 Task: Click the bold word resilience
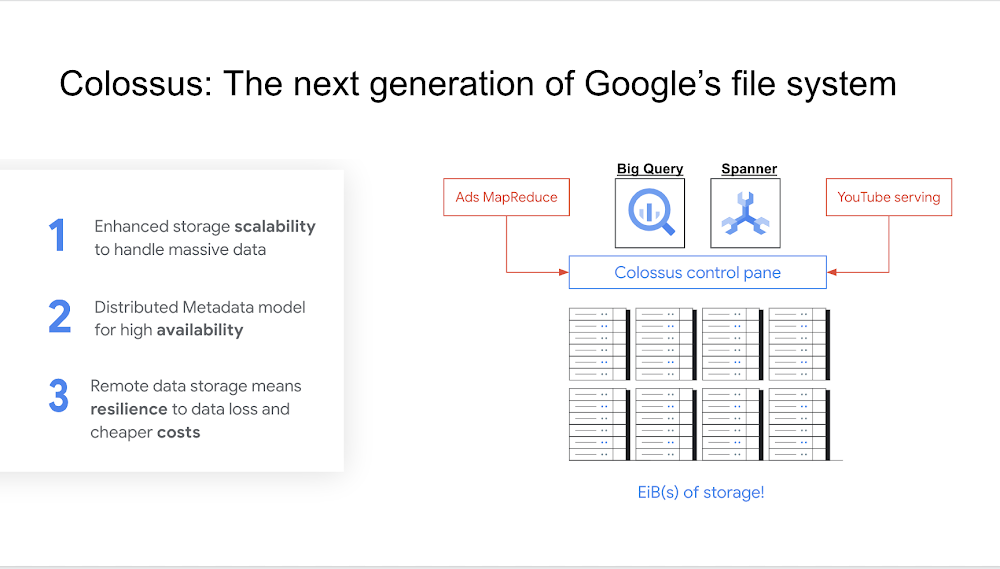coord(129,409)
